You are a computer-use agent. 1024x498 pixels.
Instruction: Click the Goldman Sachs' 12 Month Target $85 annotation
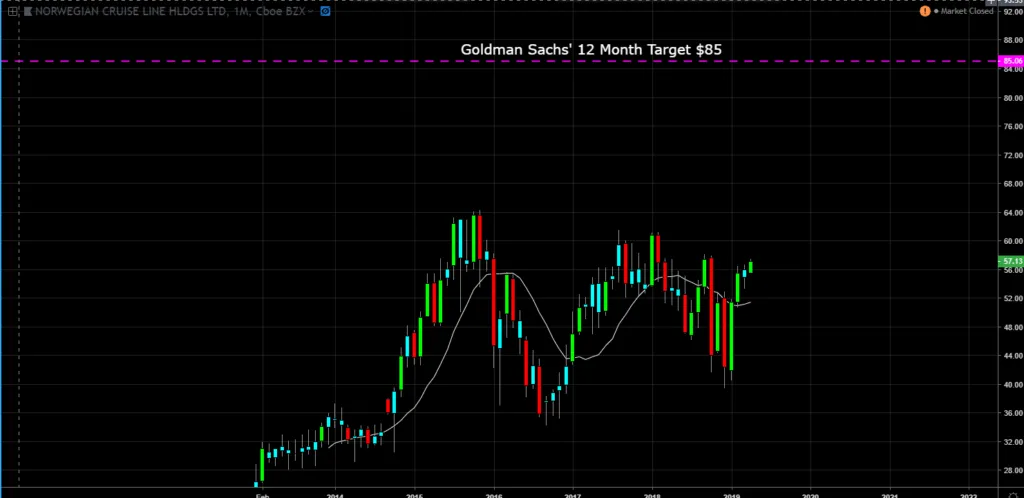coord(591,49)
